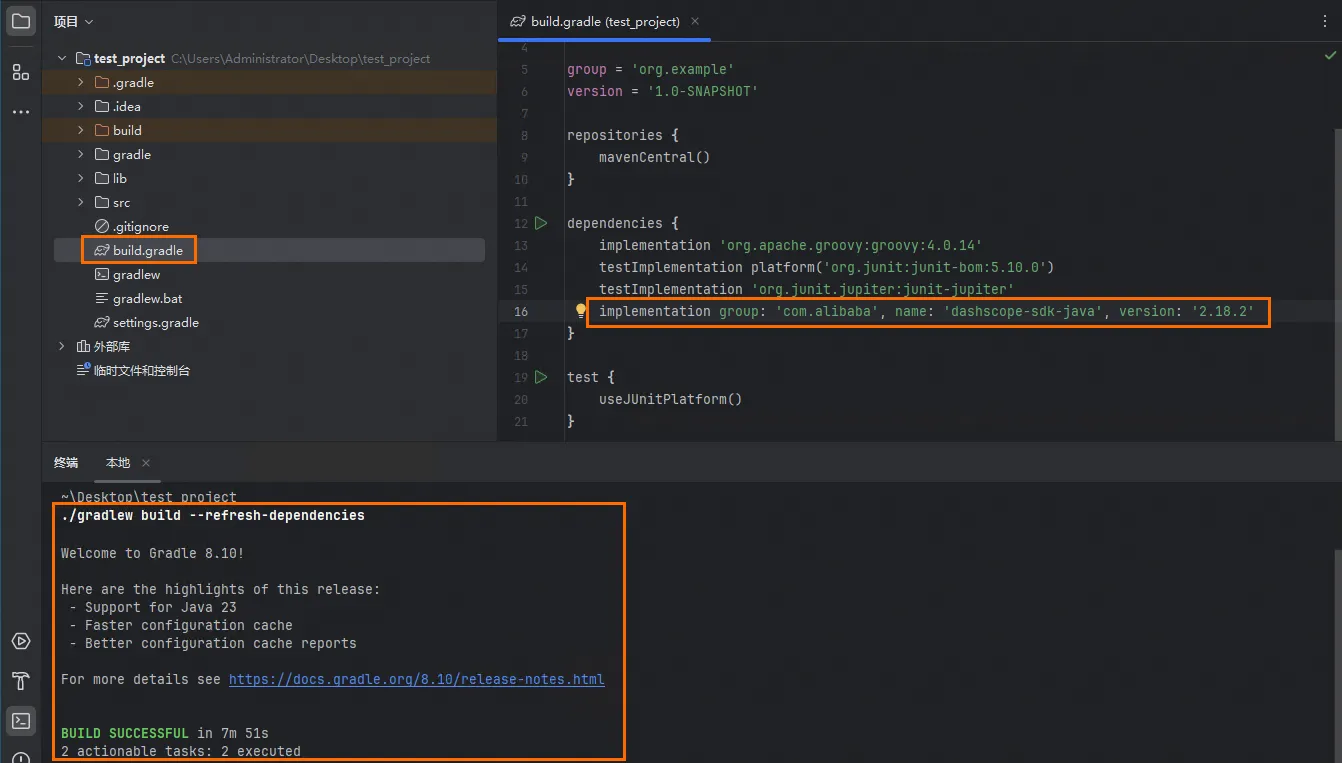This screenshot has height=763, width=1342.
Task: Click the green inspection checkmark in editor
Action: 1330,57
